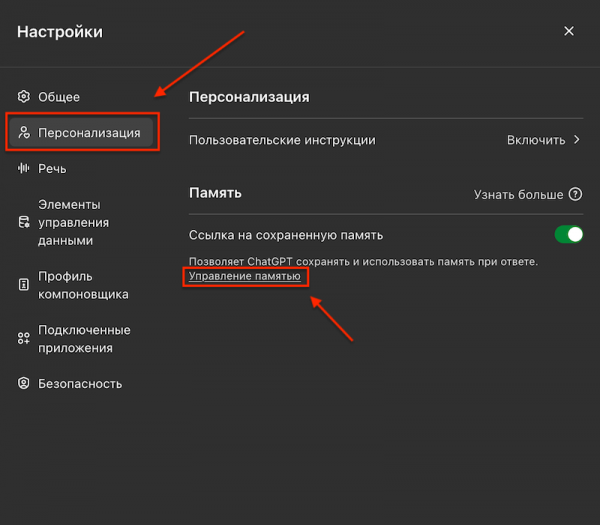Click the gear icon next to Общее
The image size is (600, 525).
coord(24,97)
